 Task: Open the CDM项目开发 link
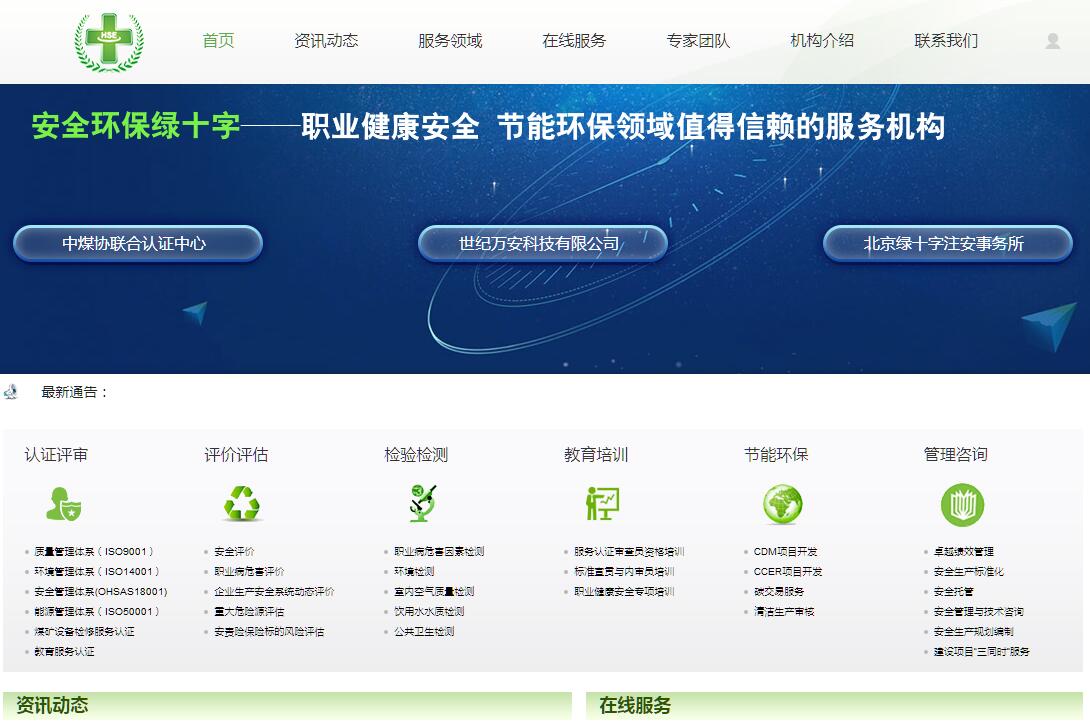pyautogui.click(x=785, y=552)
